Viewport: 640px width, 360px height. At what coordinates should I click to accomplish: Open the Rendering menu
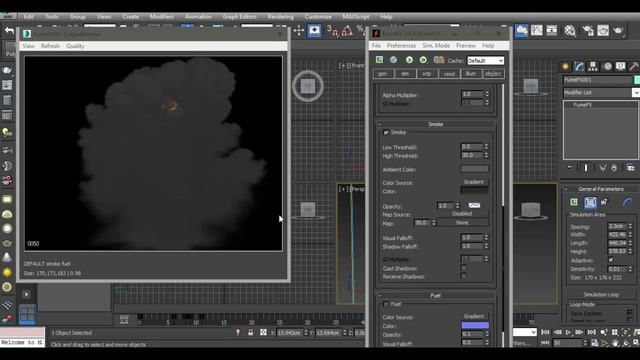(280, 17)
